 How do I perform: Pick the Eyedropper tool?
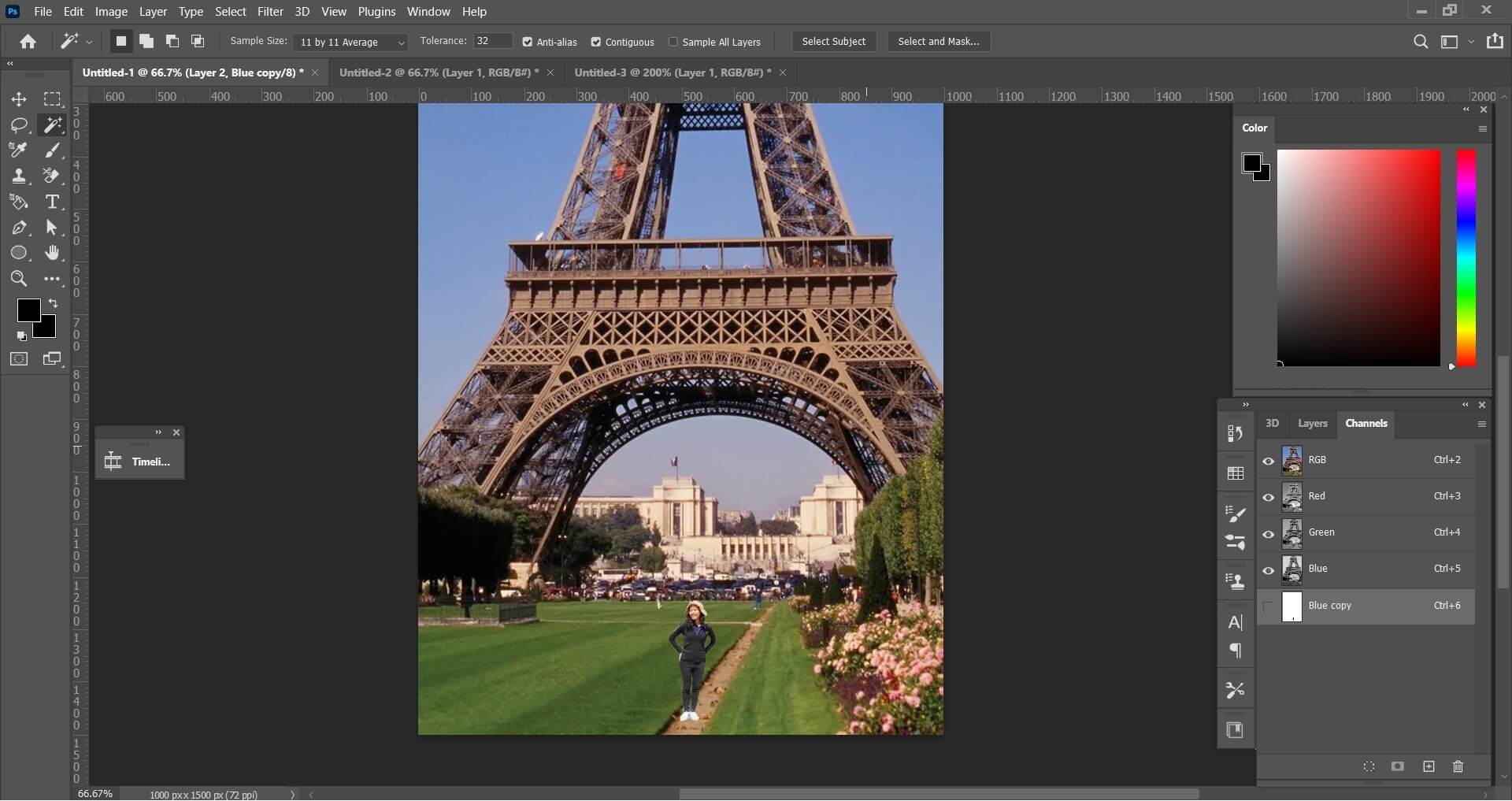[x=19, y=150]
